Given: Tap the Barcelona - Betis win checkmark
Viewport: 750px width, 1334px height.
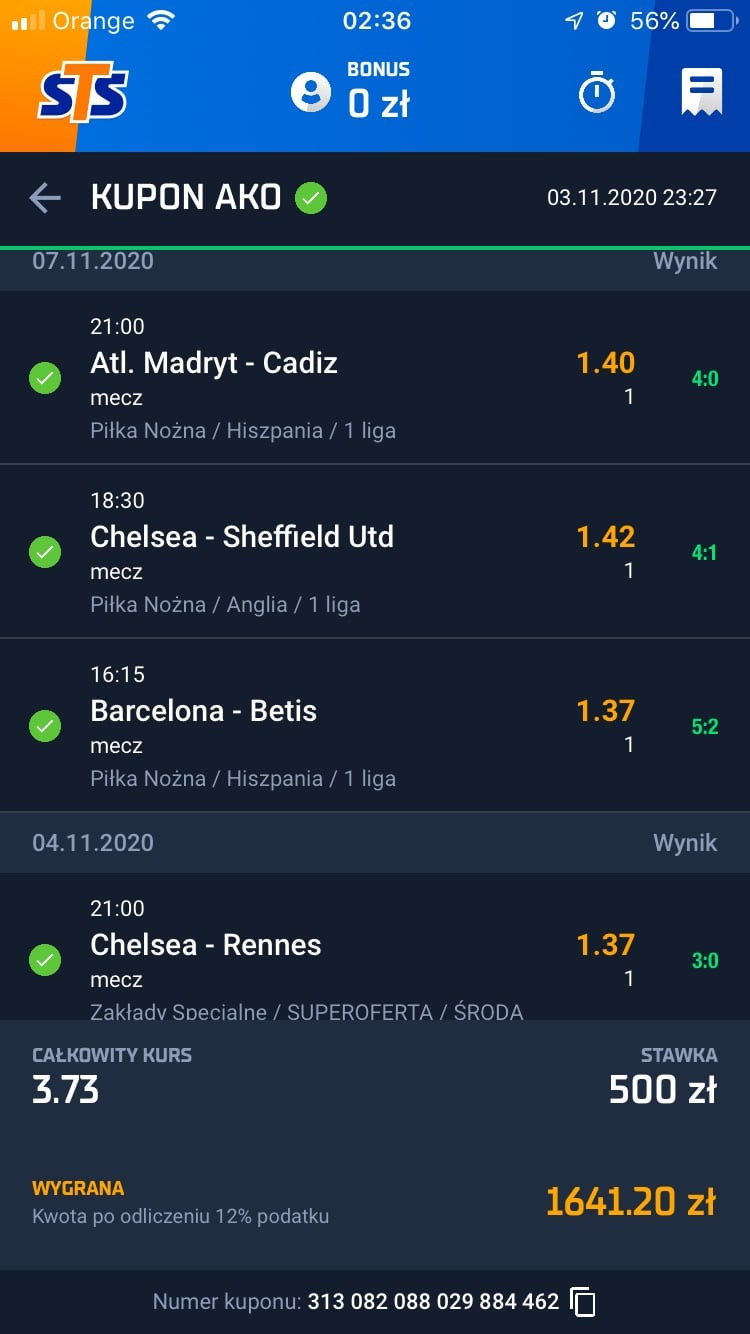Looking at the screenshot, I should click(45, 726).
